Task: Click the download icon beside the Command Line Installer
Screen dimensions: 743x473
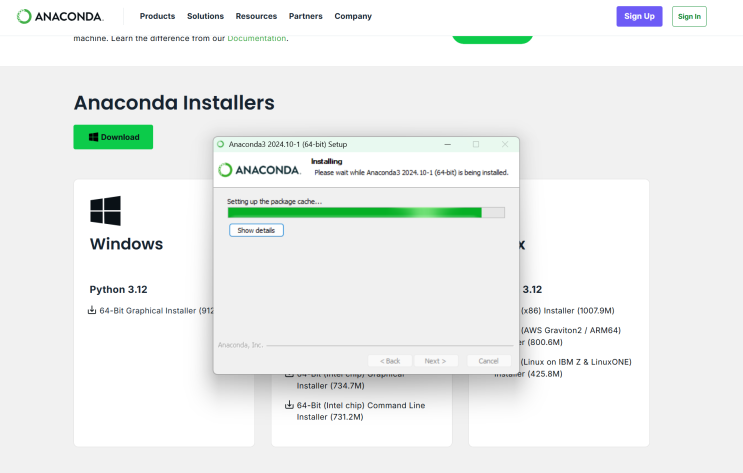Action: [289, 405]
